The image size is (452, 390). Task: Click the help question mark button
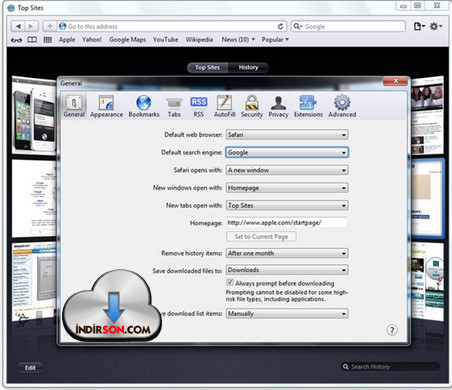pos(392,330)
